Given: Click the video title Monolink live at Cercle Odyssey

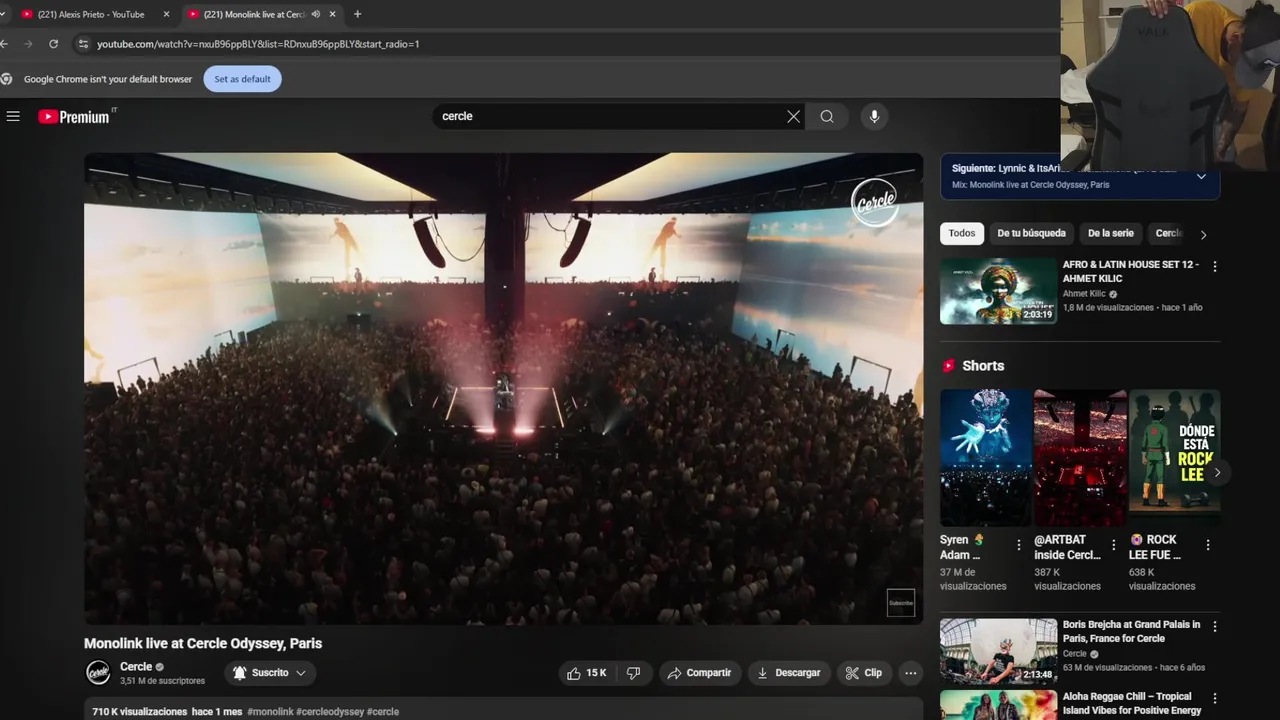Looking at the screenshot, I should click(203, 643).
